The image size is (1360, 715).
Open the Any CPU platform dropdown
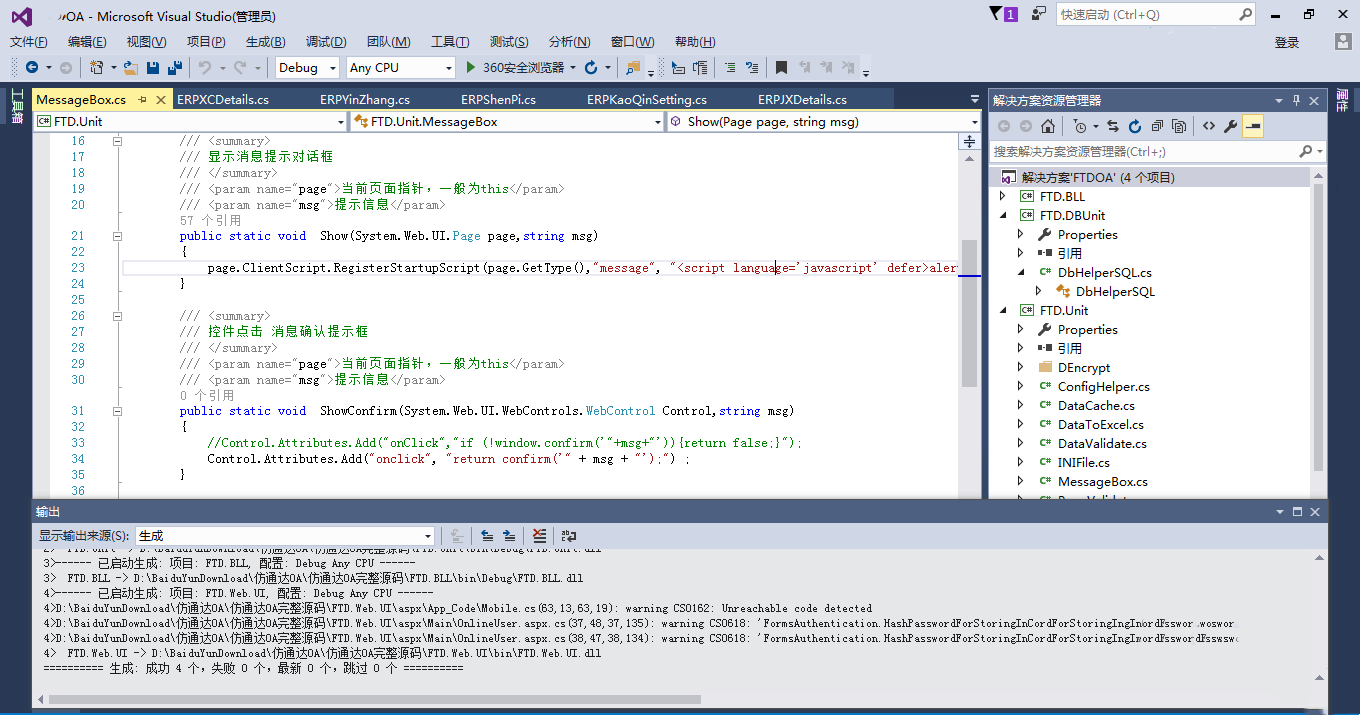click(x=400, y=68)
